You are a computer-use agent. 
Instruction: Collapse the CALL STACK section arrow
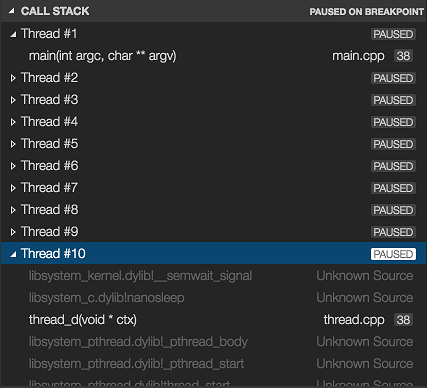click(12, 11)
